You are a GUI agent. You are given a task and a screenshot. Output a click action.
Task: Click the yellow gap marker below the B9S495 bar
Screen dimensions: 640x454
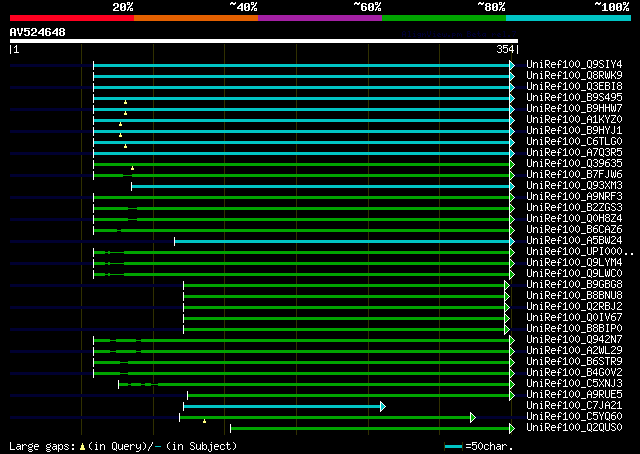click(125, 102)
